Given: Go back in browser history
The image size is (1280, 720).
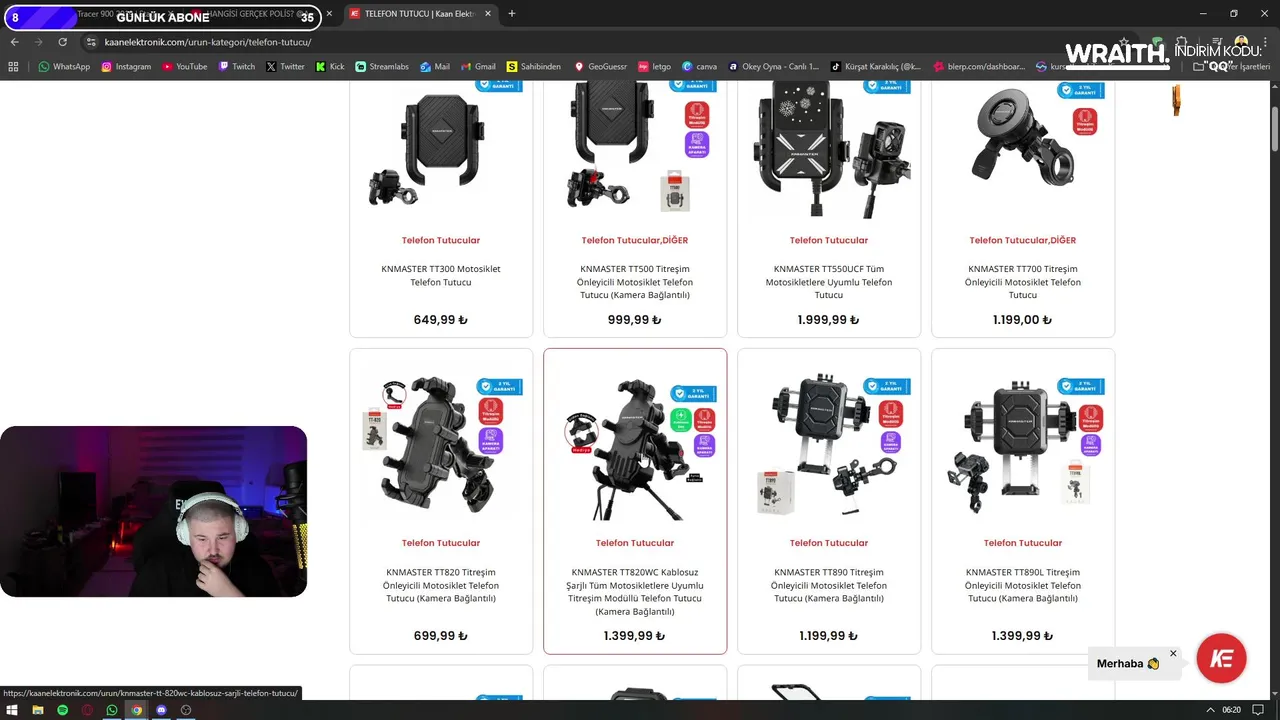Looking at the screenshot, I should pyautogui.click(x=14, y=42).
